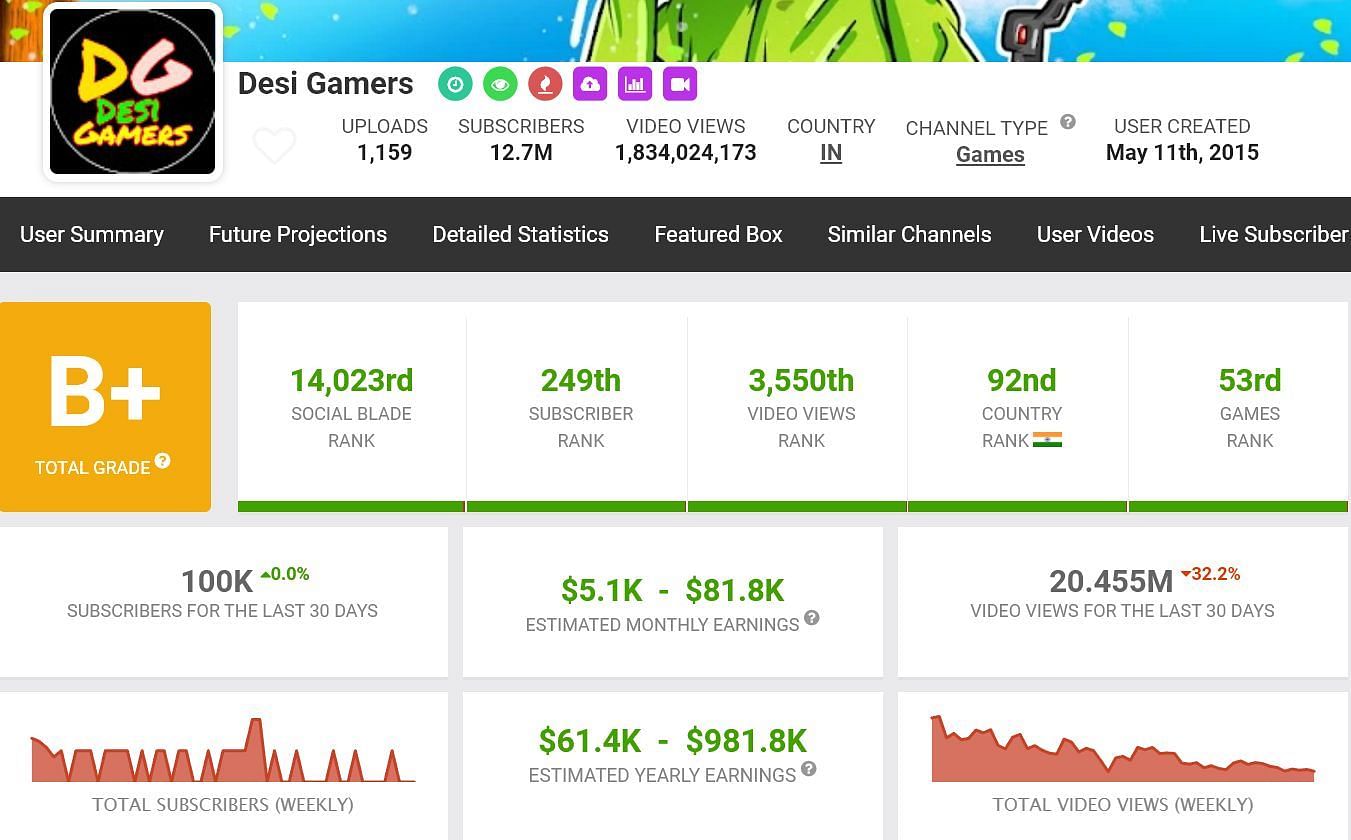Screen dimensions: 1351x840
Task: Open the Detailed Statistics tab
Action: pyautogui.click(x=520, y=234)
